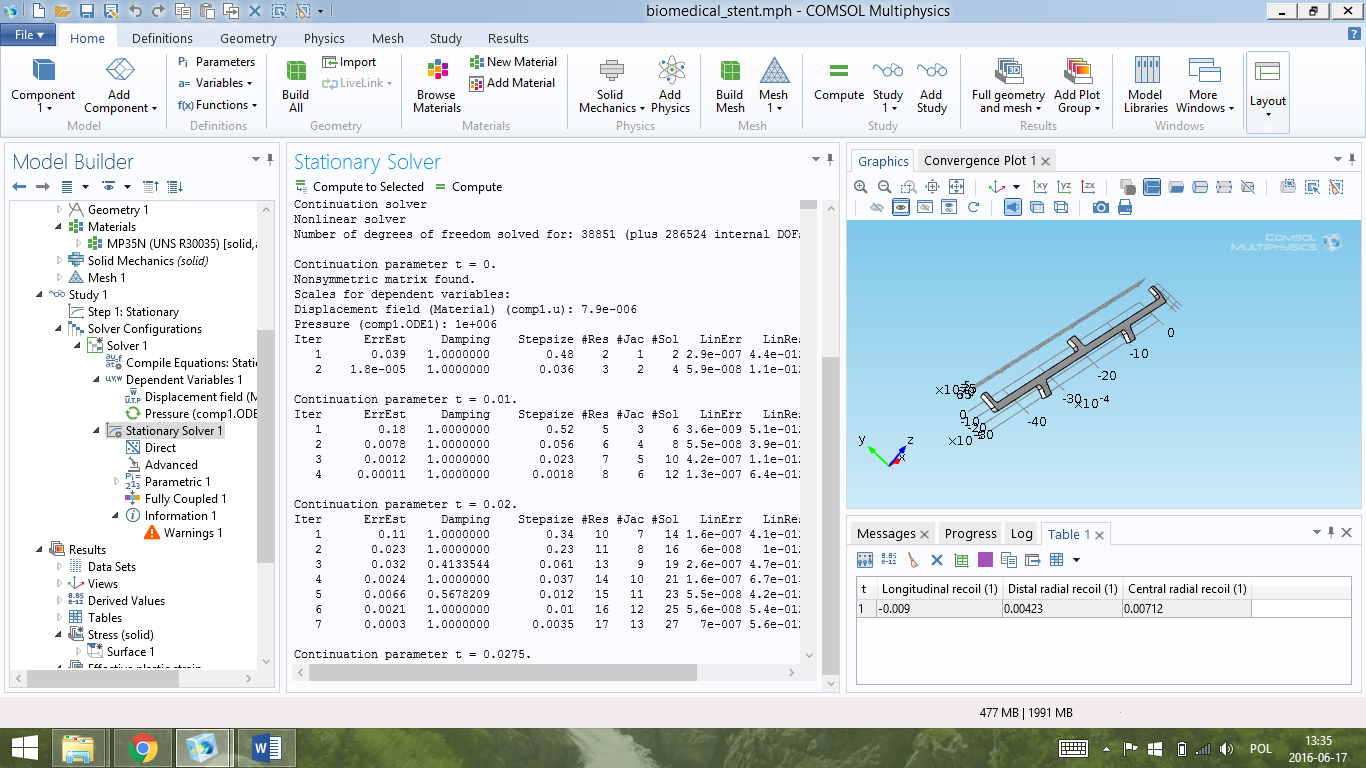Open file using the folder icon
The width and height of the screenshot is (1366, 768).
point(62,11)
